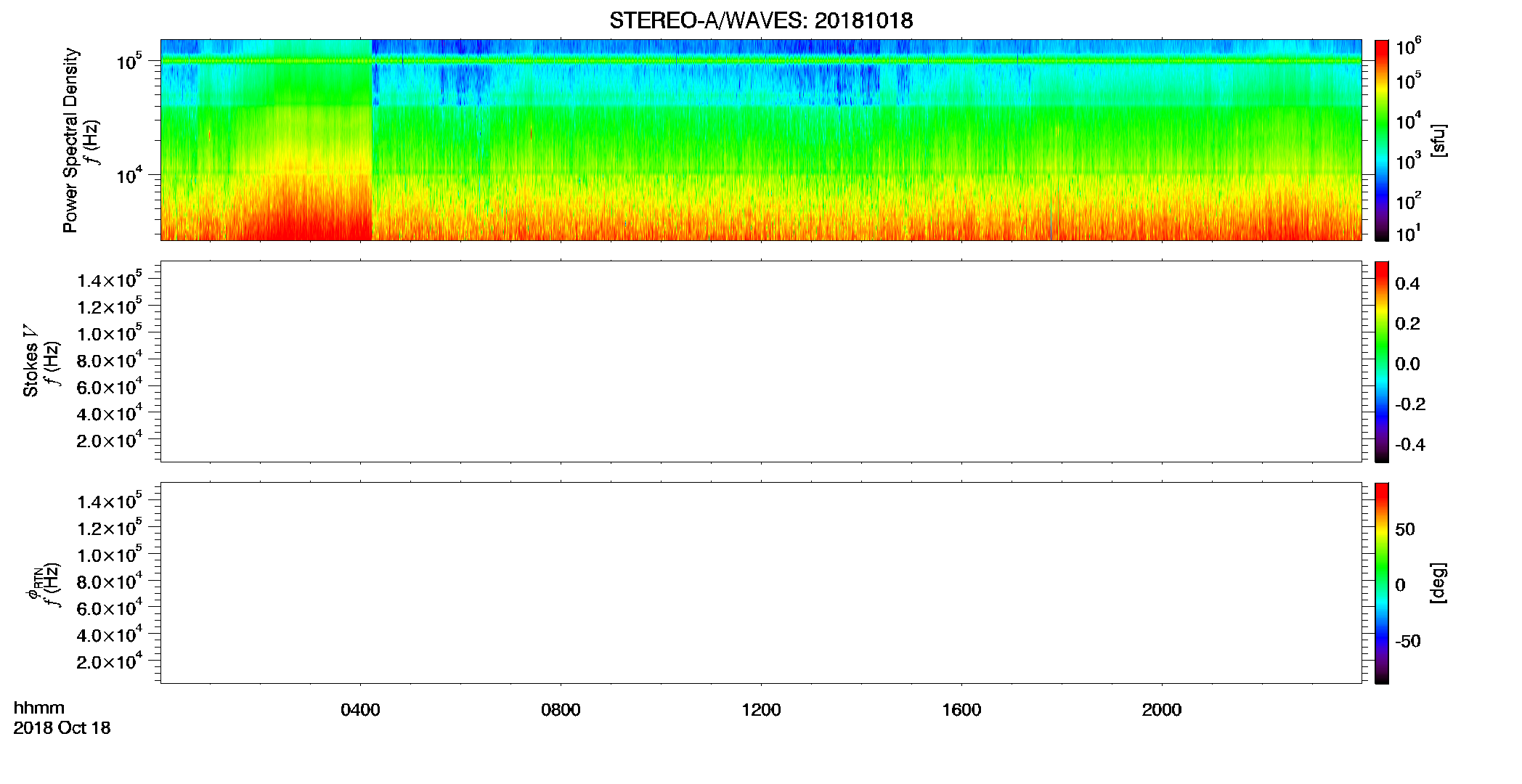Click the 0.4 tick on Stokes colorbar

click(1407, 284)
